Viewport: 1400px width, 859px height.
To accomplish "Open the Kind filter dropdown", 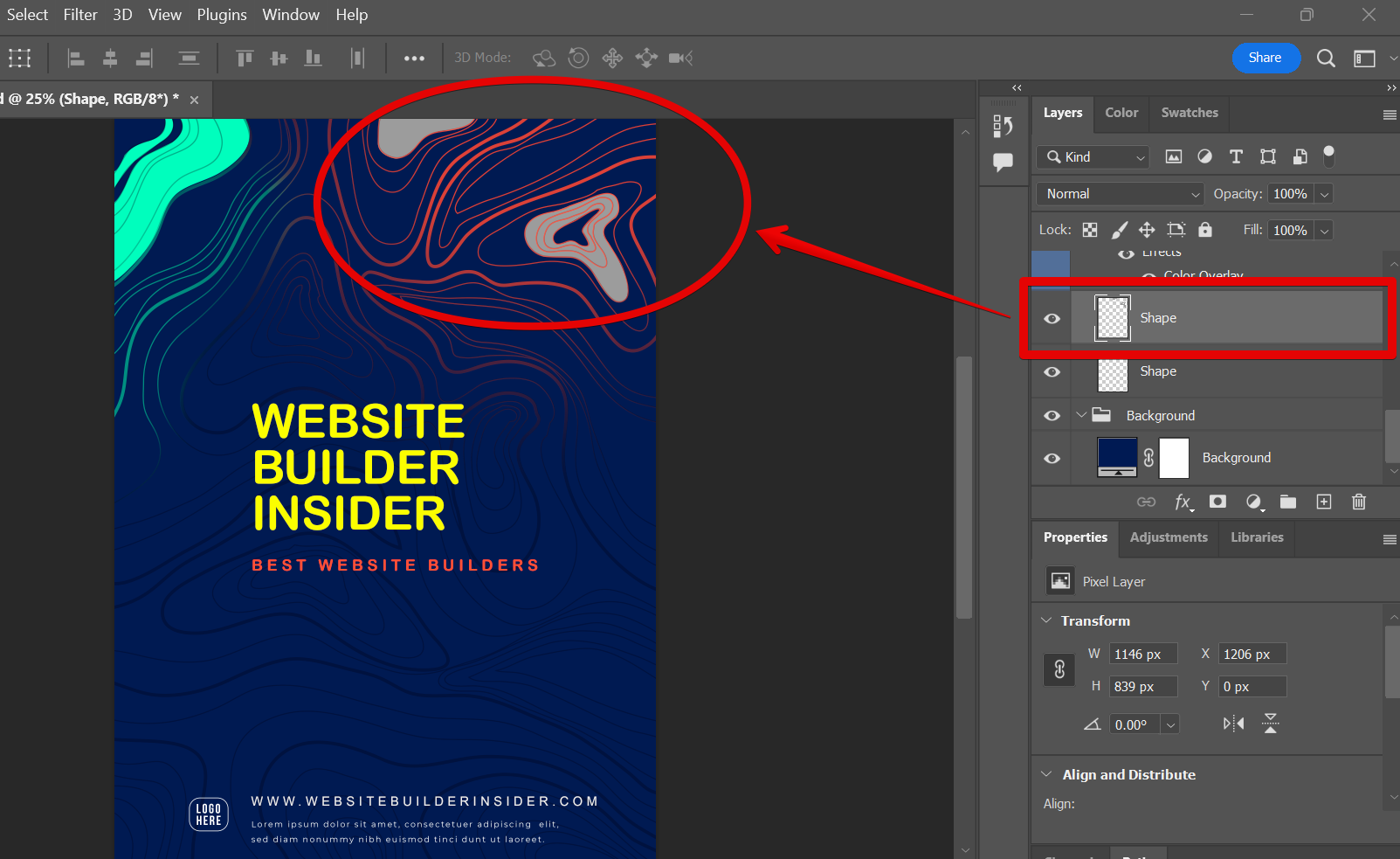I will 1092,157.
